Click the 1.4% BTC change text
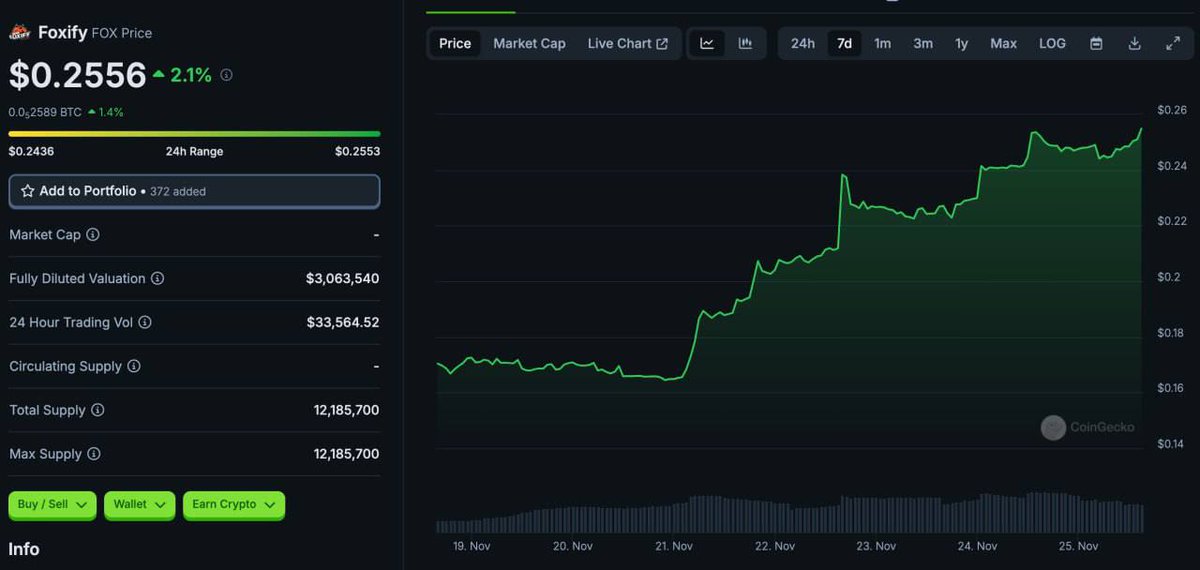 coord(111,112)
